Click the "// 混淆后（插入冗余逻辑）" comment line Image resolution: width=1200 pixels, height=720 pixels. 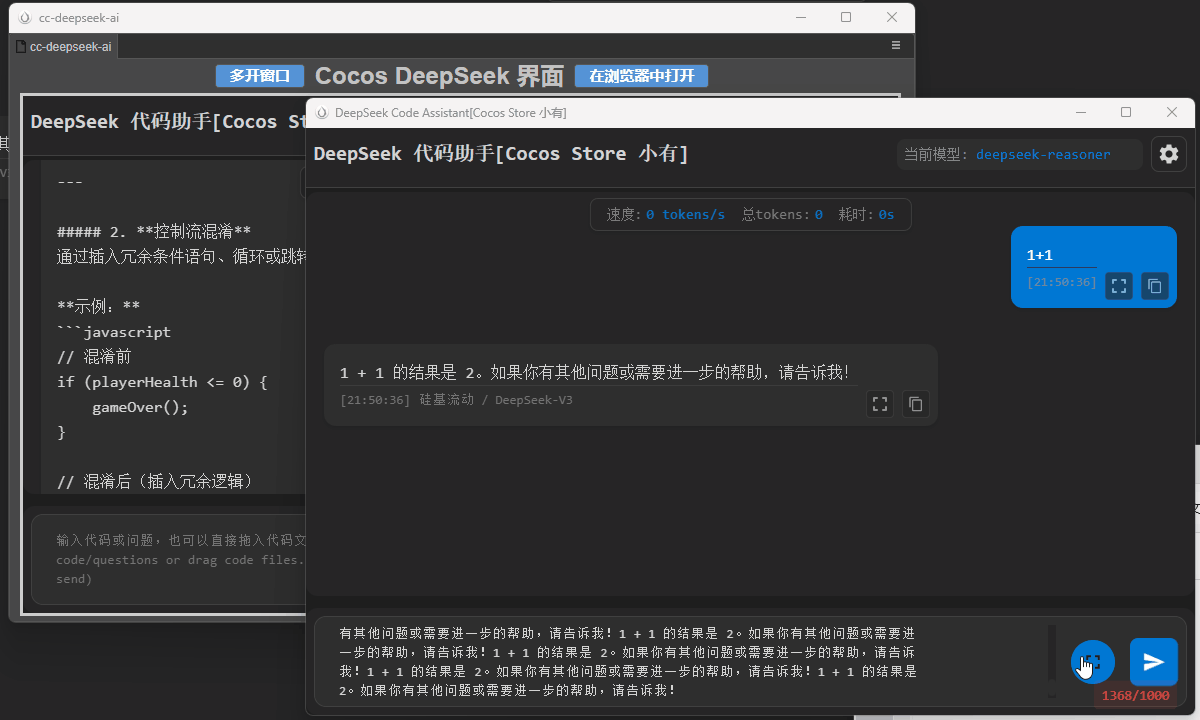pyautogui.click(x=156, y=482)
